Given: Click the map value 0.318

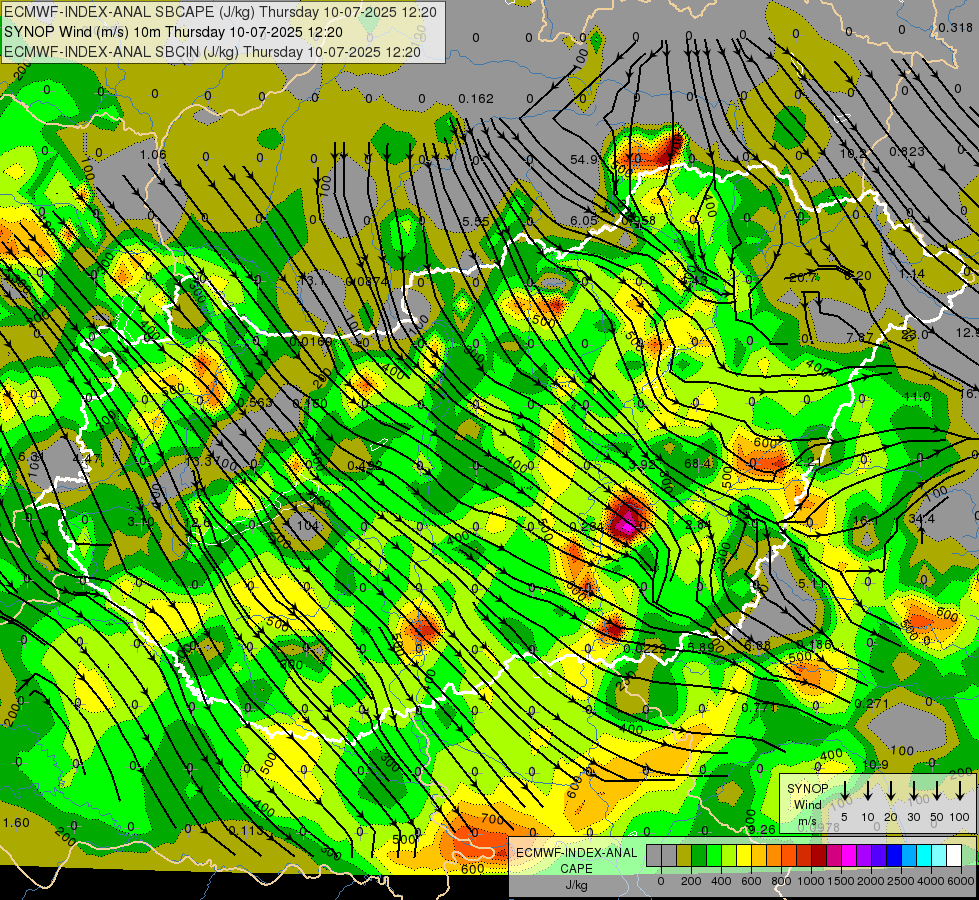Looking at the screenshot, I should coord(956,27).
